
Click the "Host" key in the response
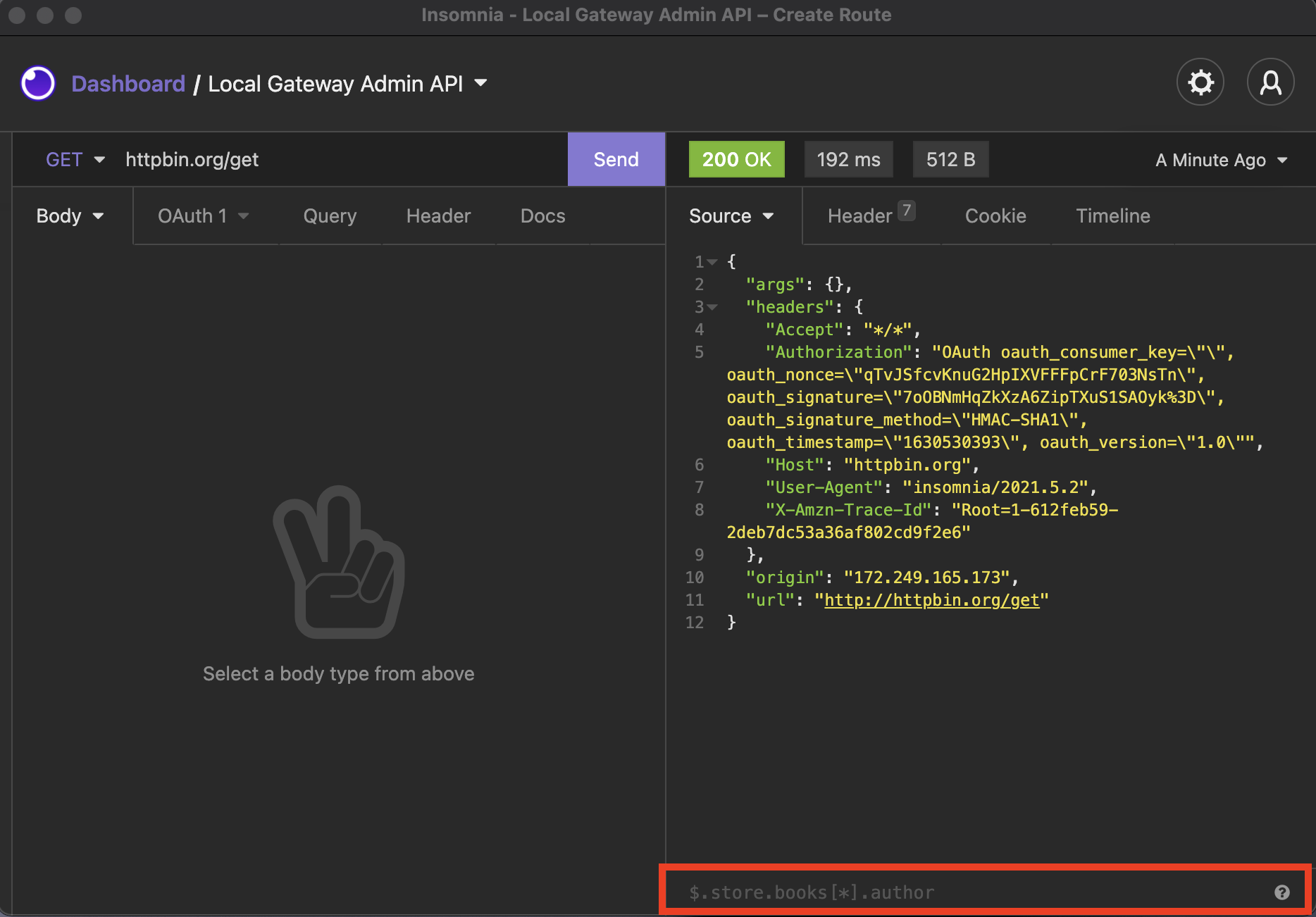tap(795, 465)
